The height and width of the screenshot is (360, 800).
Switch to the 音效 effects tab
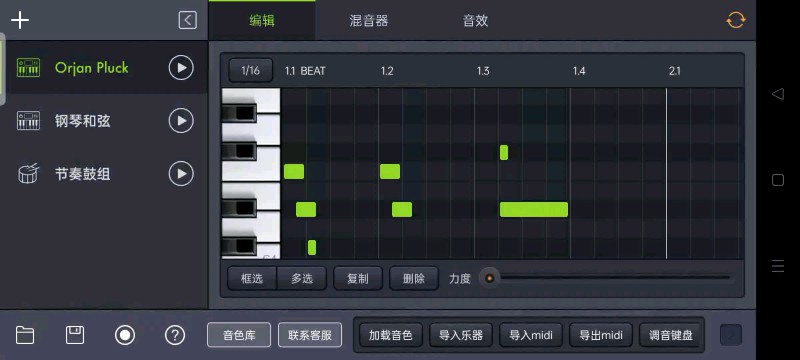(475, 20)
